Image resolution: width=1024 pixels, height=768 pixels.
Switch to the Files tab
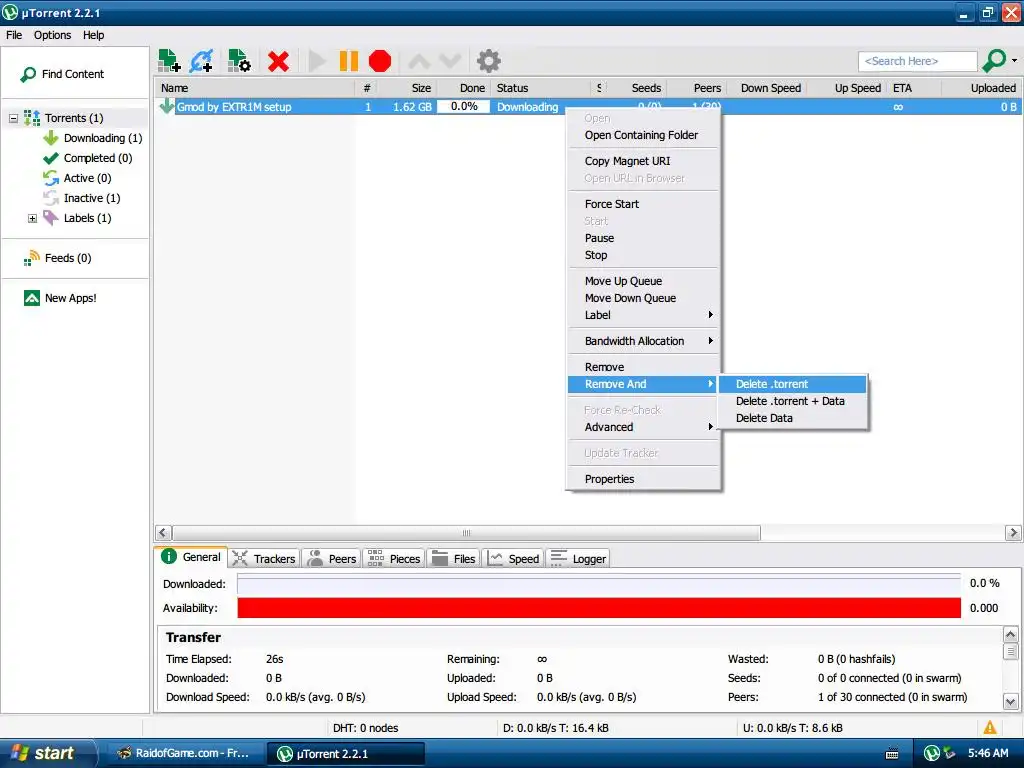coord(454,559)
